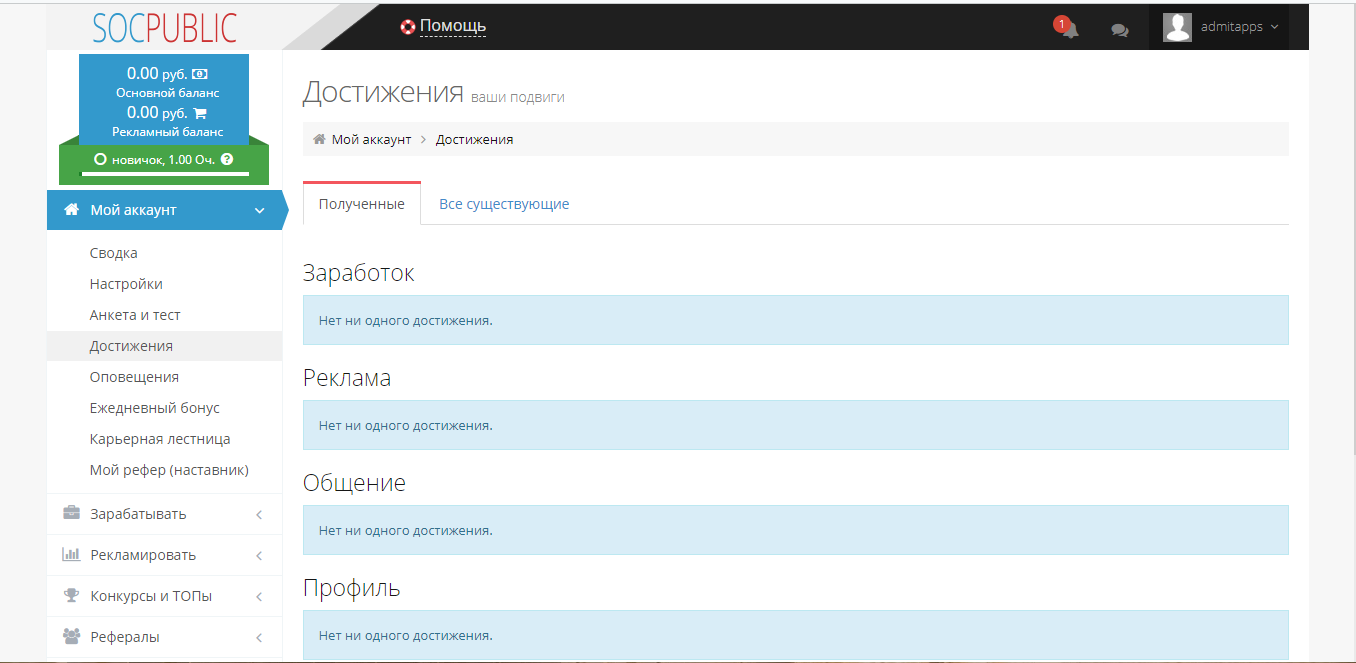
Task: Open Карьерная лестница in sidebar
Action: (x=159, y=439)
